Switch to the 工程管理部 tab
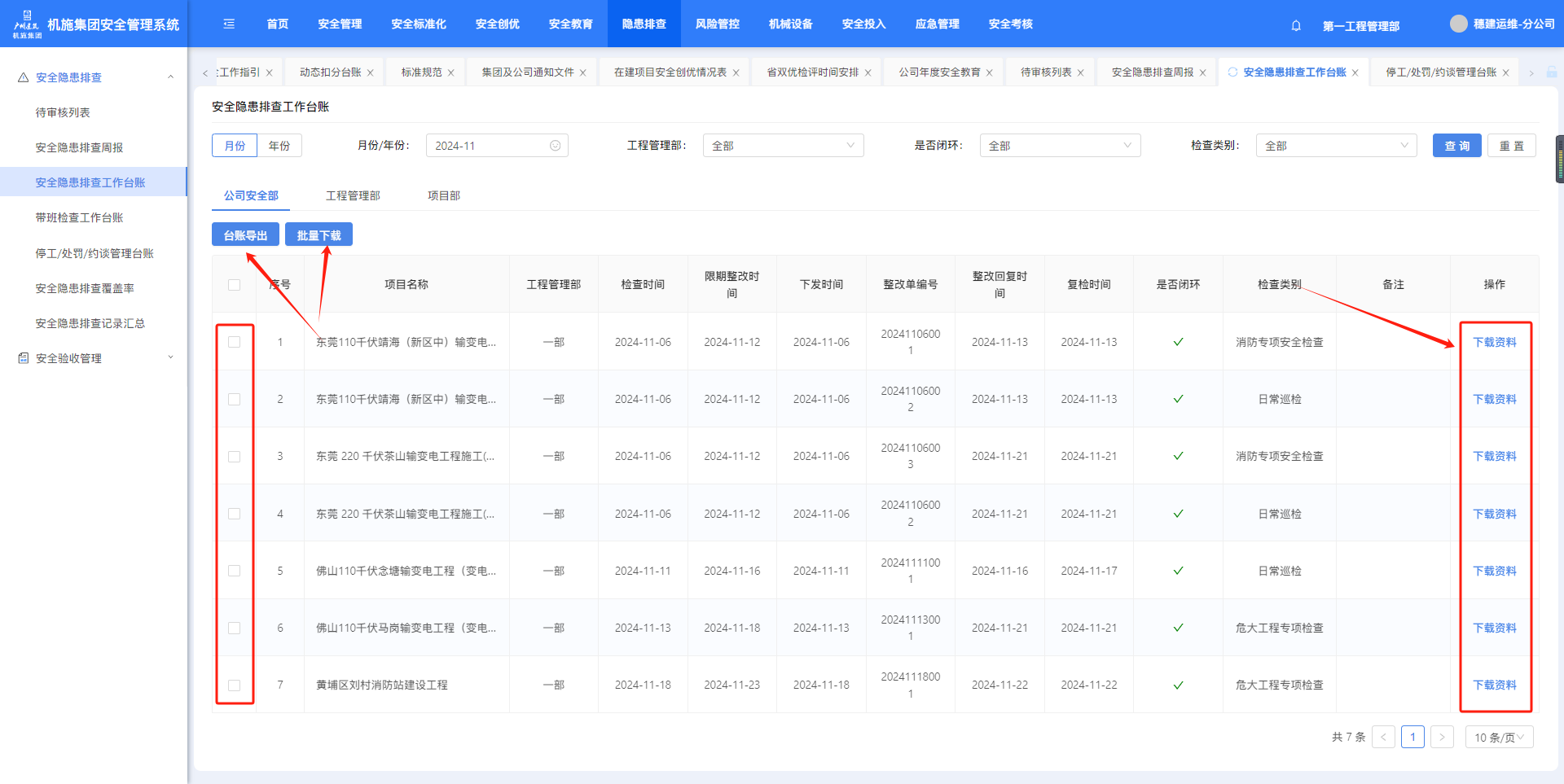The image size is (1564, 784). pos(353,195)
